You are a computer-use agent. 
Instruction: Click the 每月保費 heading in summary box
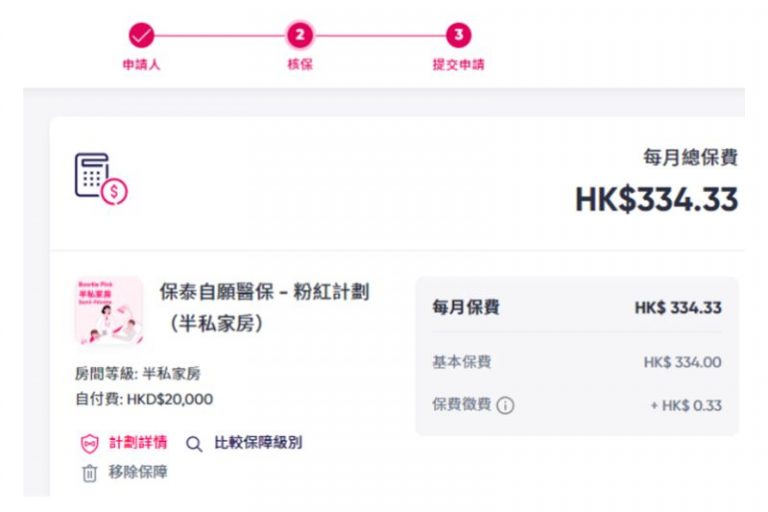pos(465,308)
